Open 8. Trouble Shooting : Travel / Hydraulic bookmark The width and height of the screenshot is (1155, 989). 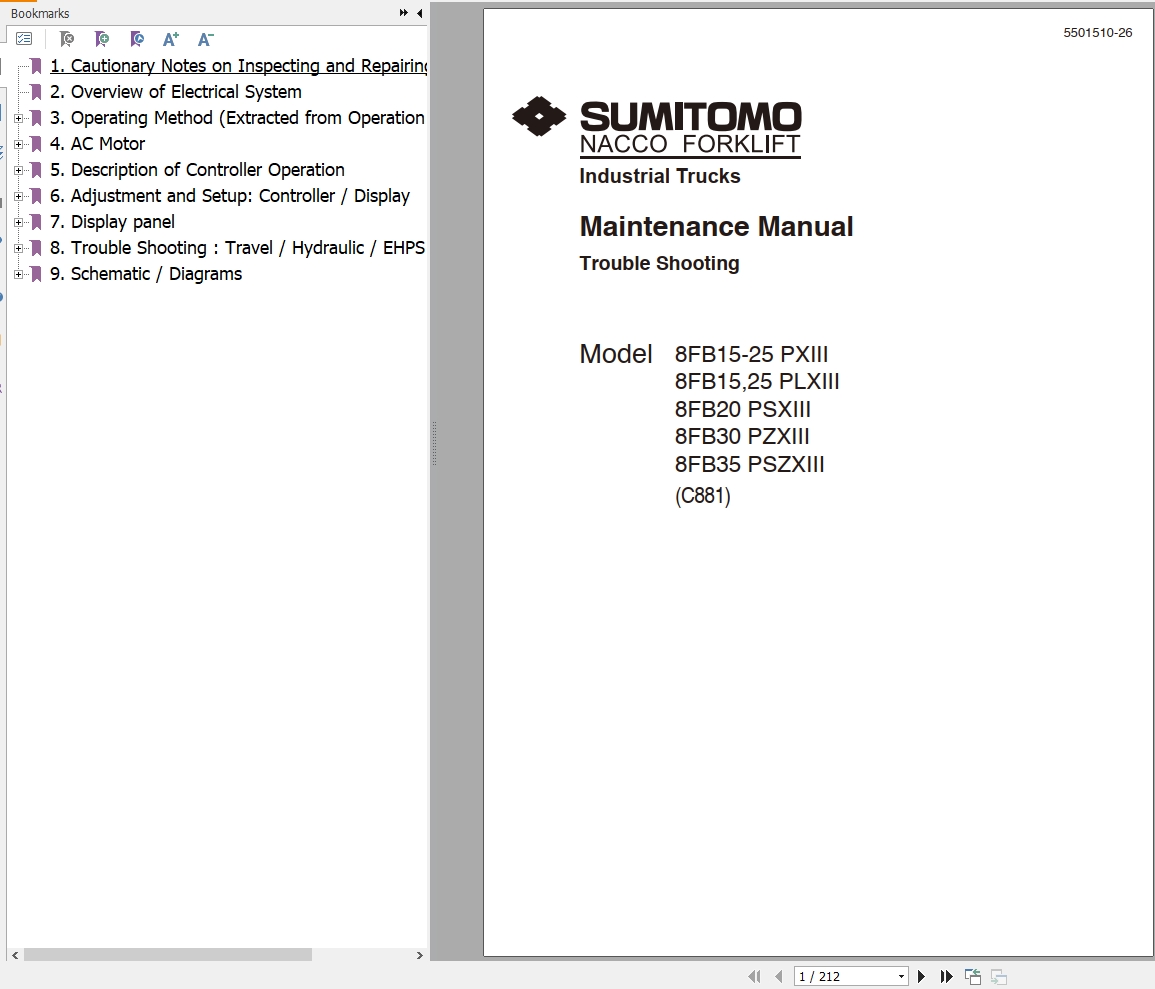click(237, 247)
